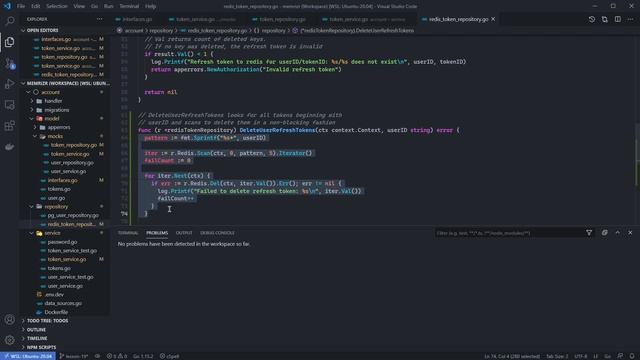Click the VS Code logo icon

pyautogui.click(x=7, y=6)
